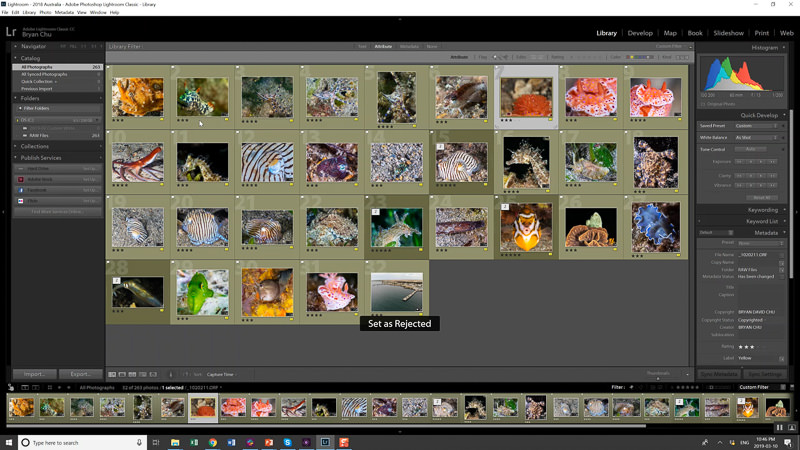Open the Metadata menu in menu bar
Screen dimensions: 800x450
(64, 12)
